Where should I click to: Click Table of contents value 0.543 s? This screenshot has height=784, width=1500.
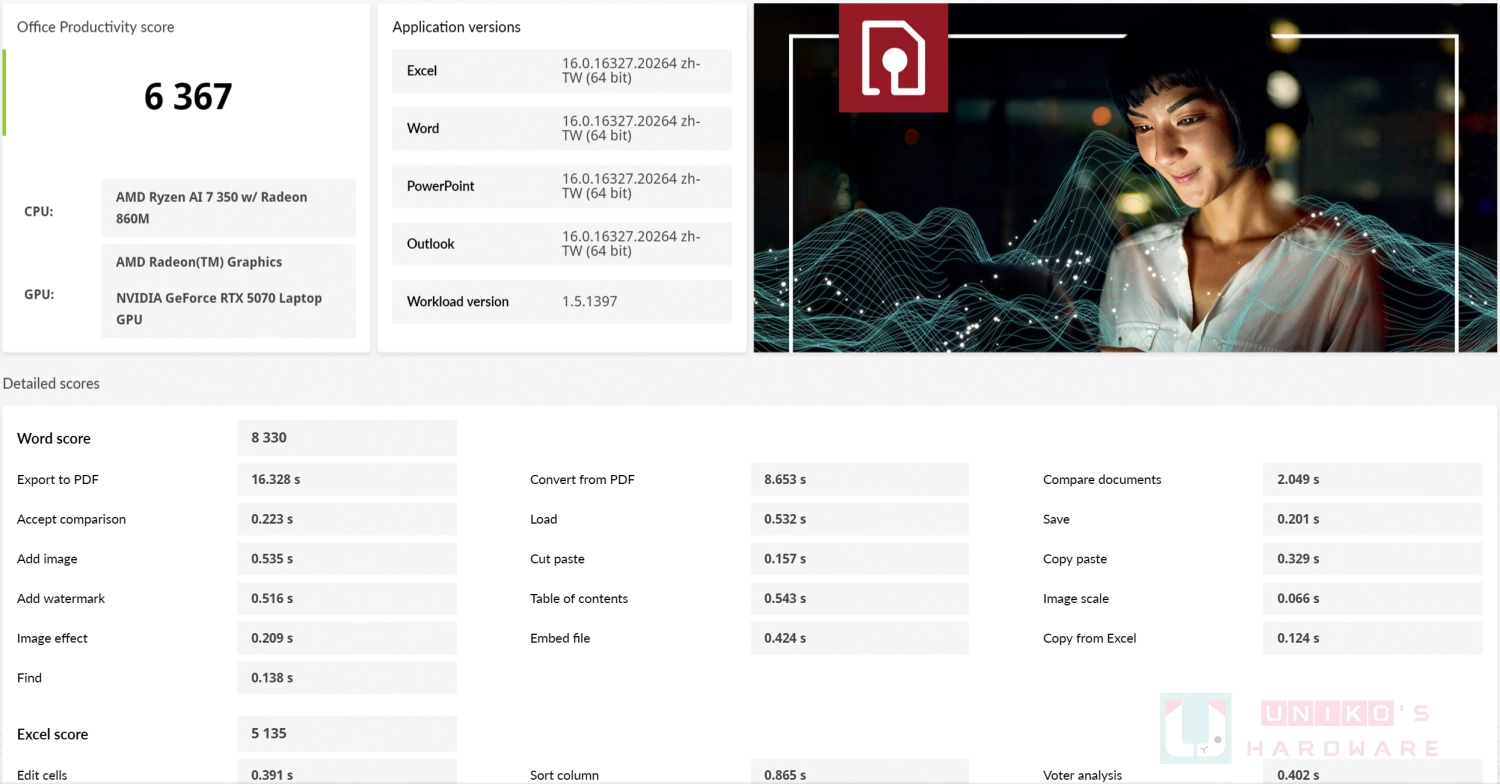tap(860, 599)
